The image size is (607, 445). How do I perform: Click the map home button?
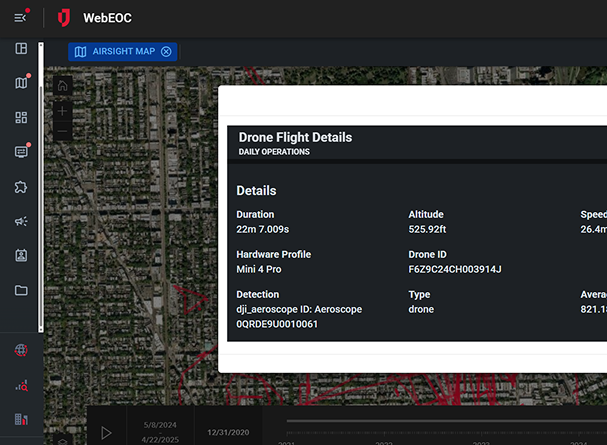pyautogui.click(x=62, y=87)
